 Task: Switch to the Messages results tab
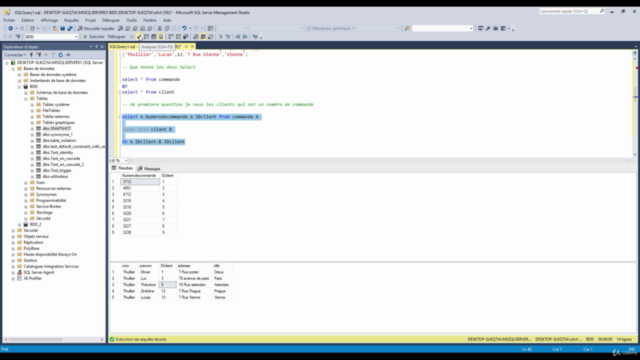point(149,169)
